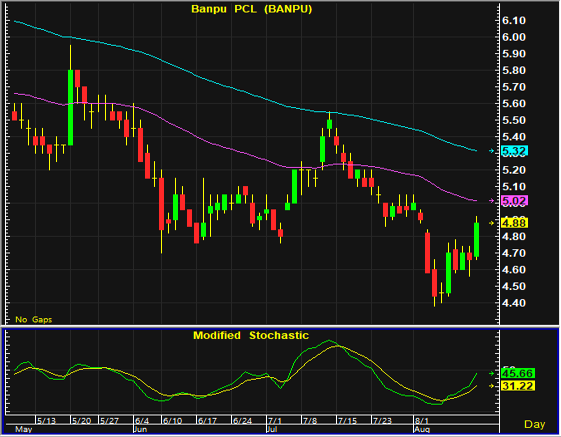
Task: Click the magenta arrow beside 5.02
Action: 492,201
